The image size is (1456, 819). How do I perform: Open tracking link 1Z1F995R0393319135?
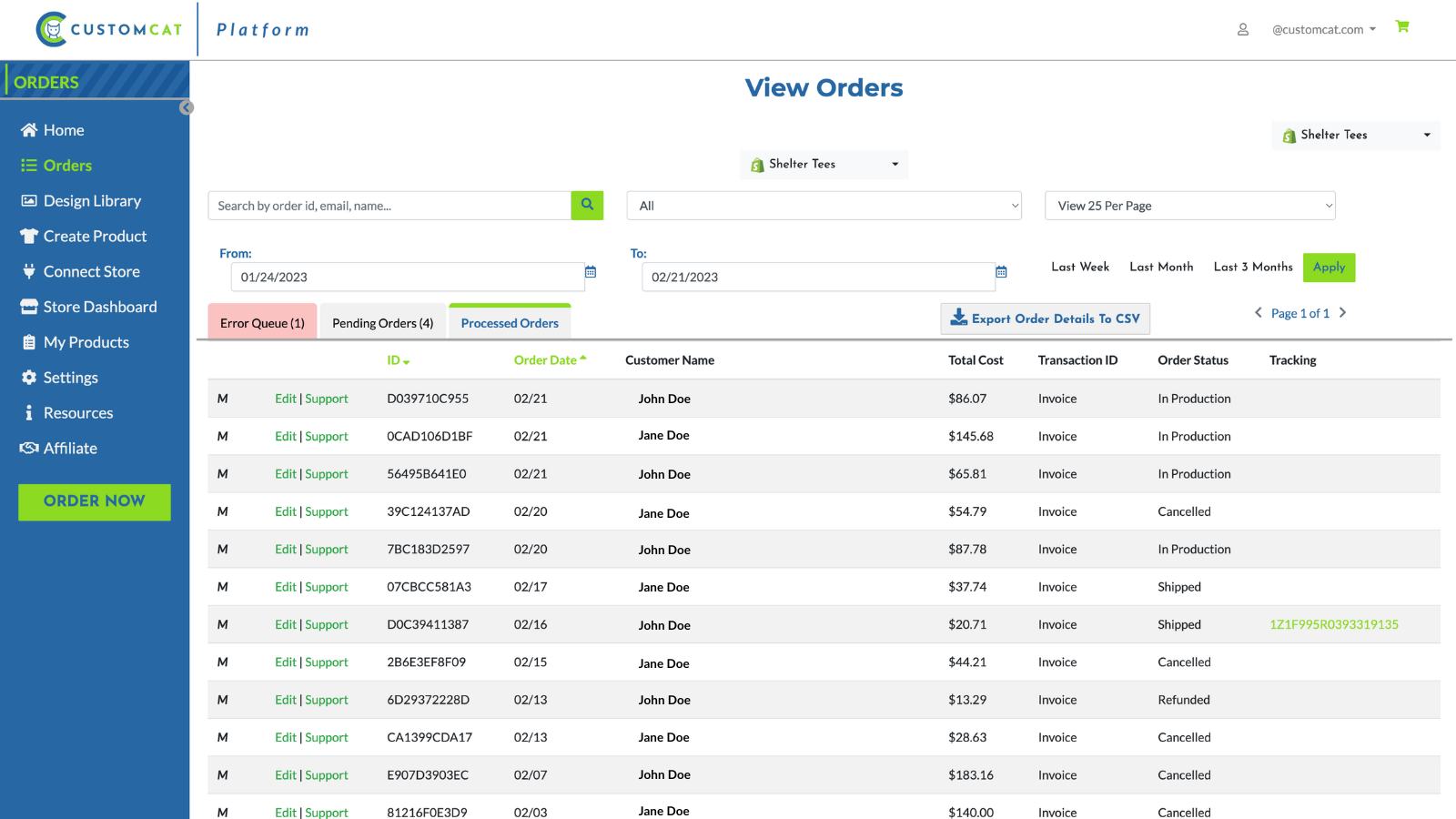pos(1334,624)
